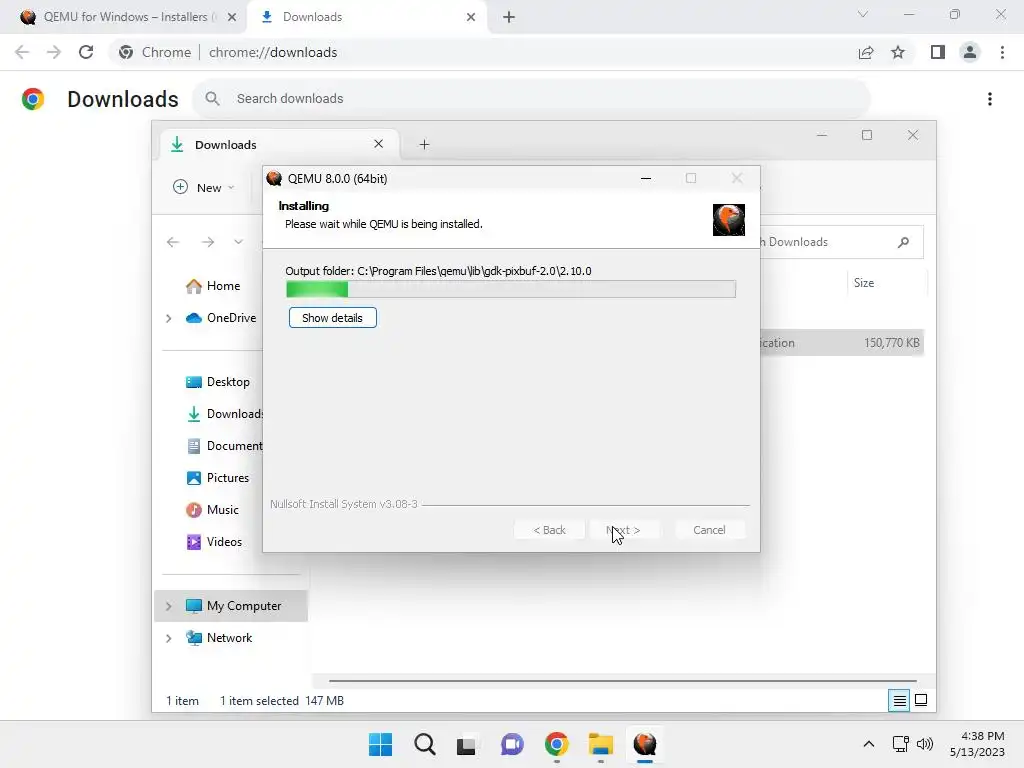Select the 150,770 KB file row
Image resolution: width=1024 pixels, height=768 pixels.
point(842,343)
